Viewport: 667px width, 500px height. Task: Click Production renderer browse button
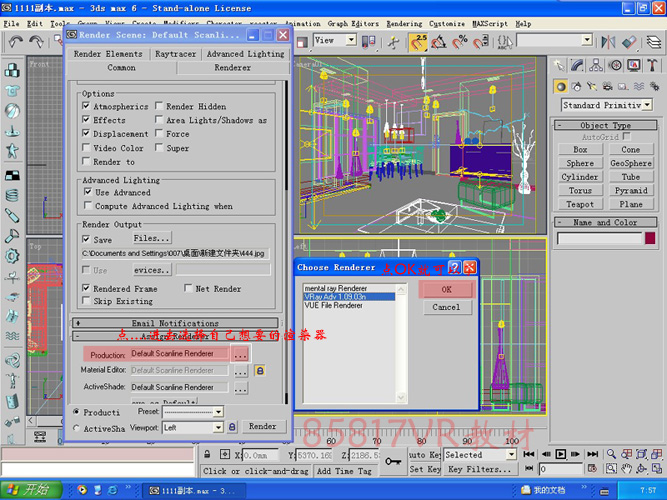(x=240, y=354)
